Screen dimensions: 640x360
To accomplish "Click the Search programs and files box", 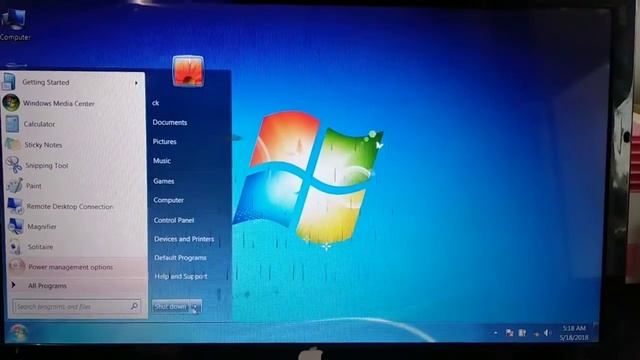I will (x=77, y=306).
